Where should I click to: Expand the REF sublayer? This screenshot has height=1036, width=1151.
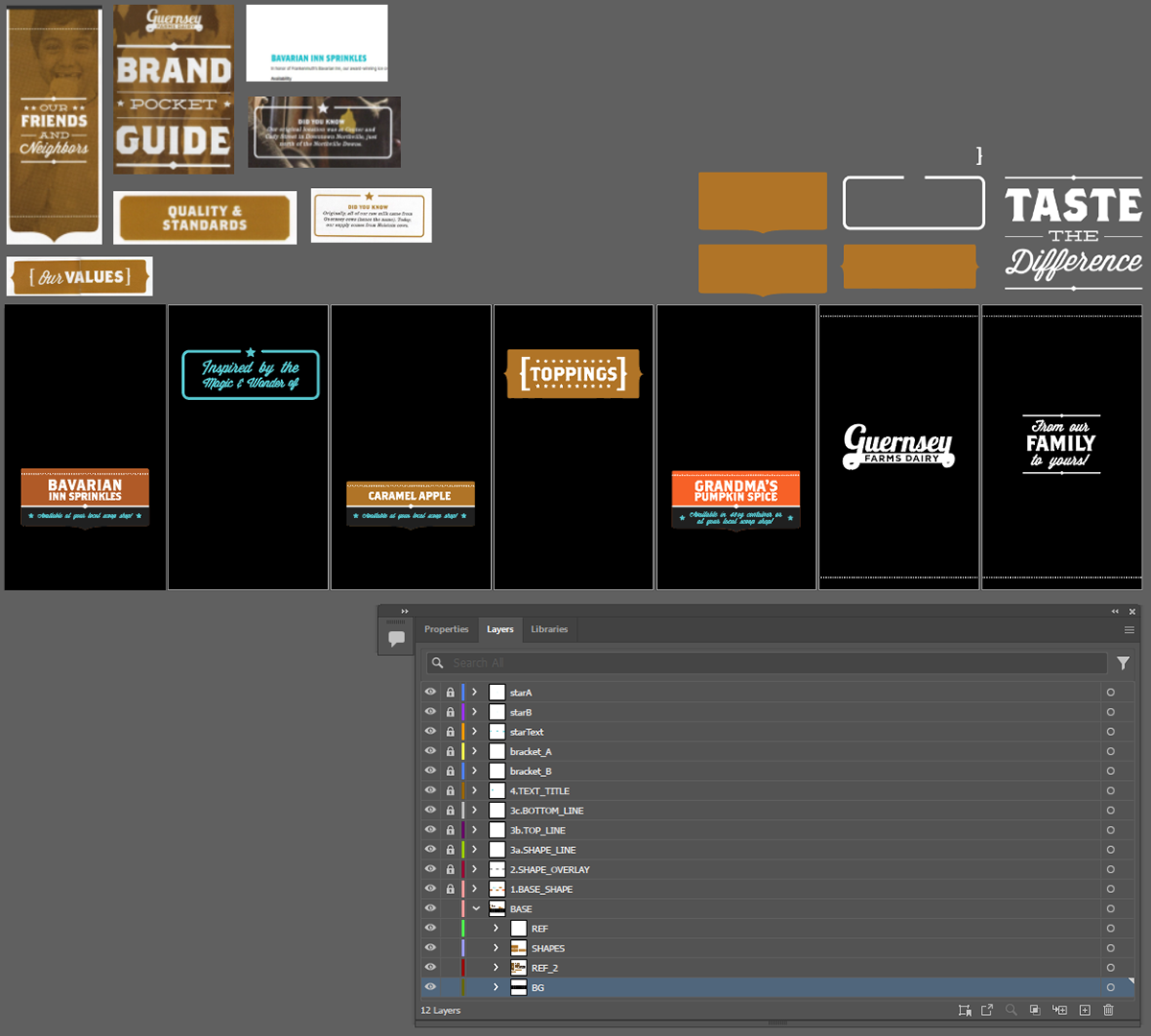(x=496, y=929)
